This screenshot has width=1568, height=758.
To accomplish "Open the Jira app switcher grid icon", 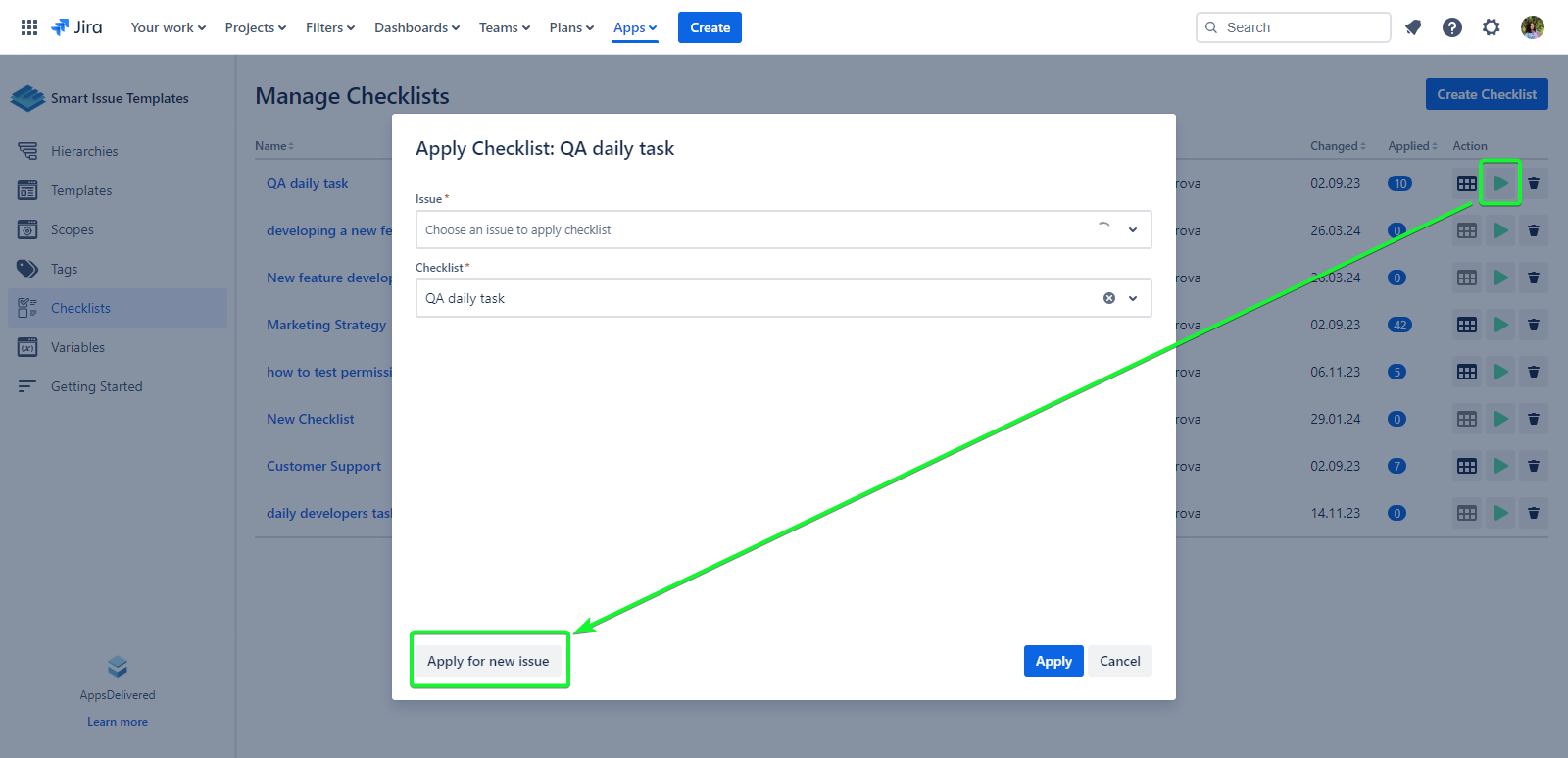I will (x=29, y=27).
